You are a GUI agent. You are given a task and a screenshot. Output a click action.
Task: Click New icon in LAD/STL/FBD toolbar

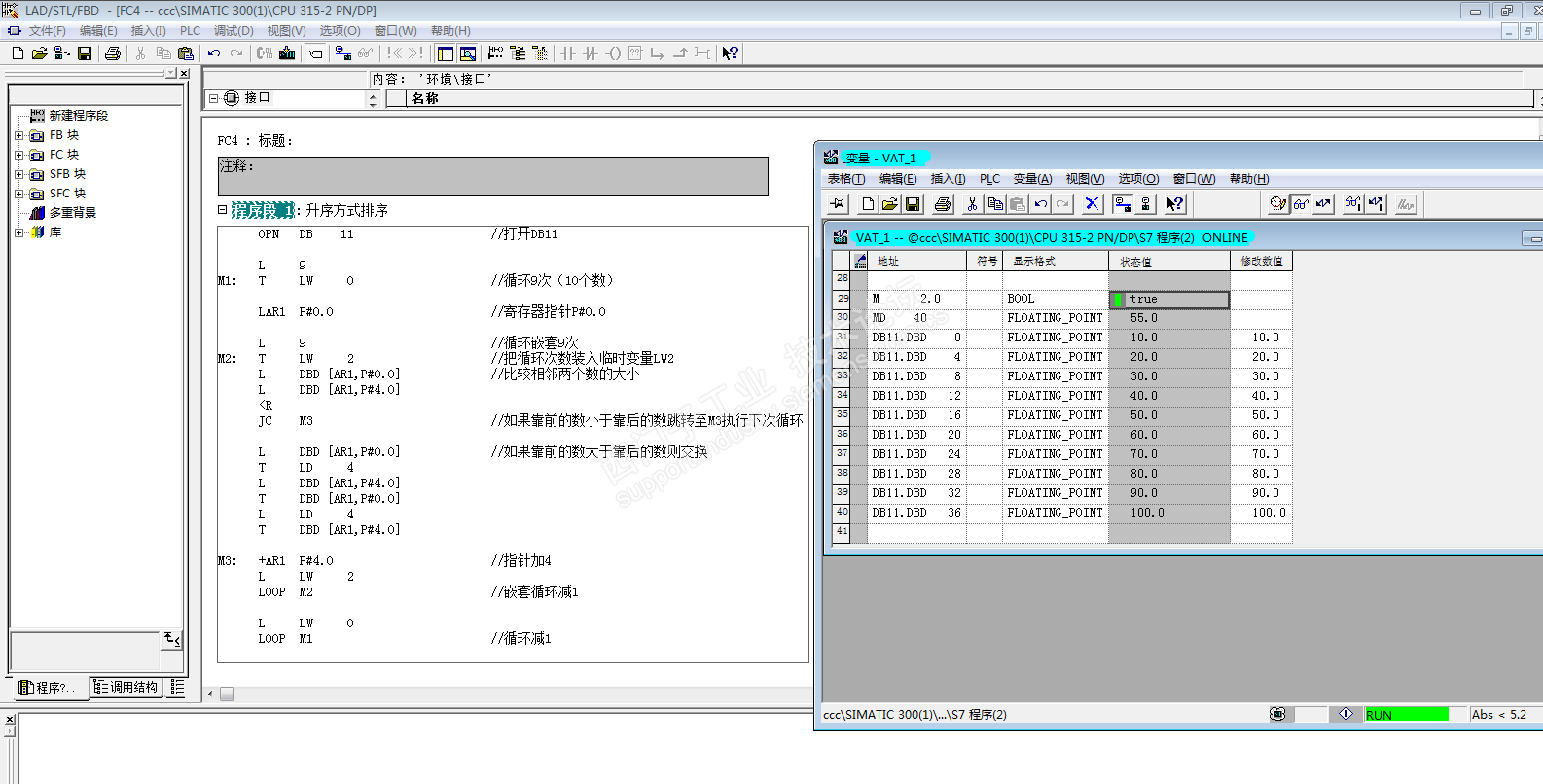[18, 53]
